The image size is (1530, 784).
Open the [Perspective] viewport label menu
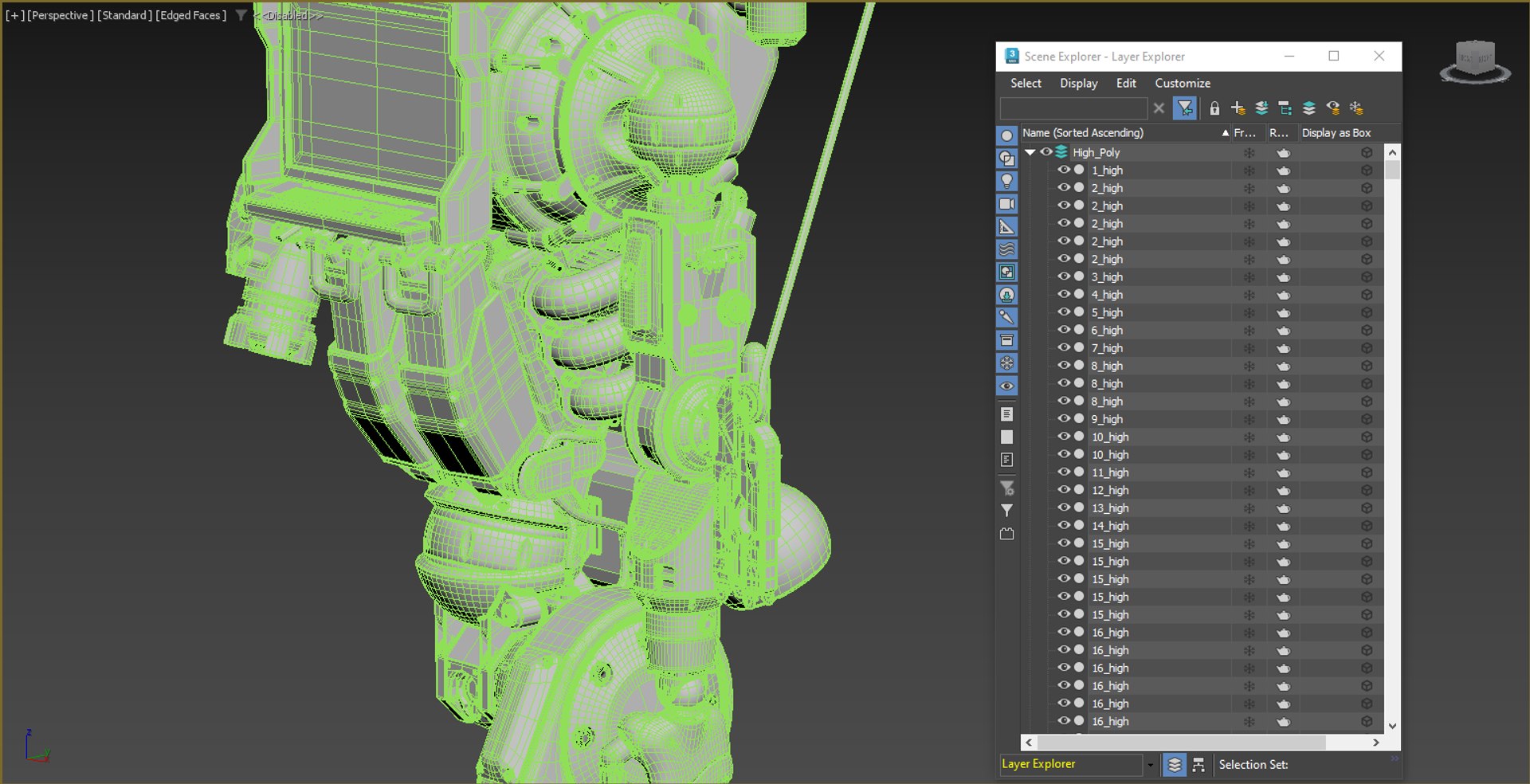61,15
